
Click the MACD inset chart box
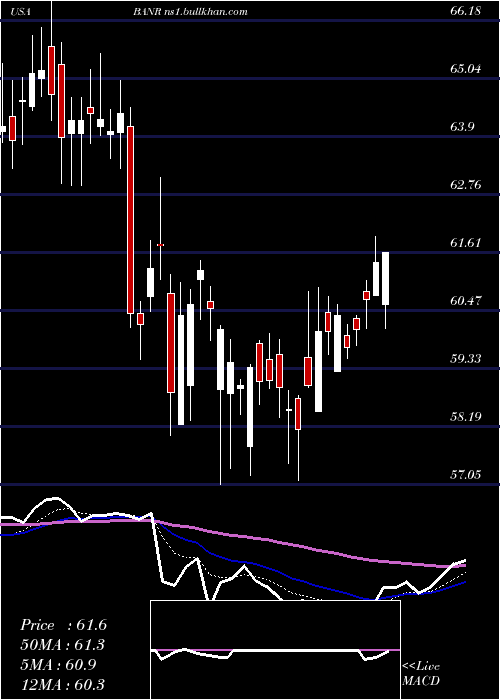click(275, 650)
